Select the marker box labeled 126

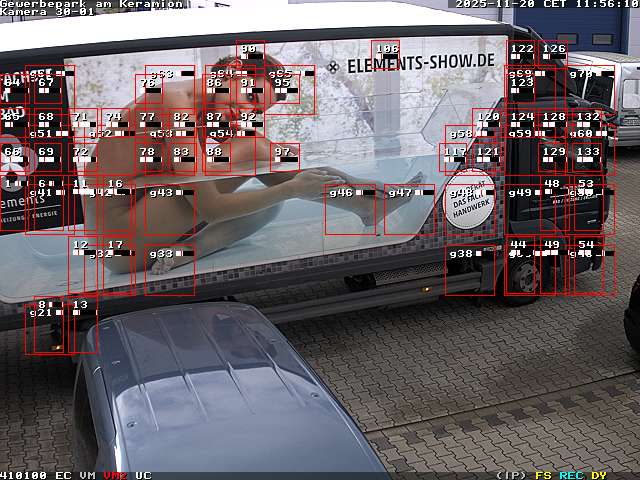(x=552, y=54)
